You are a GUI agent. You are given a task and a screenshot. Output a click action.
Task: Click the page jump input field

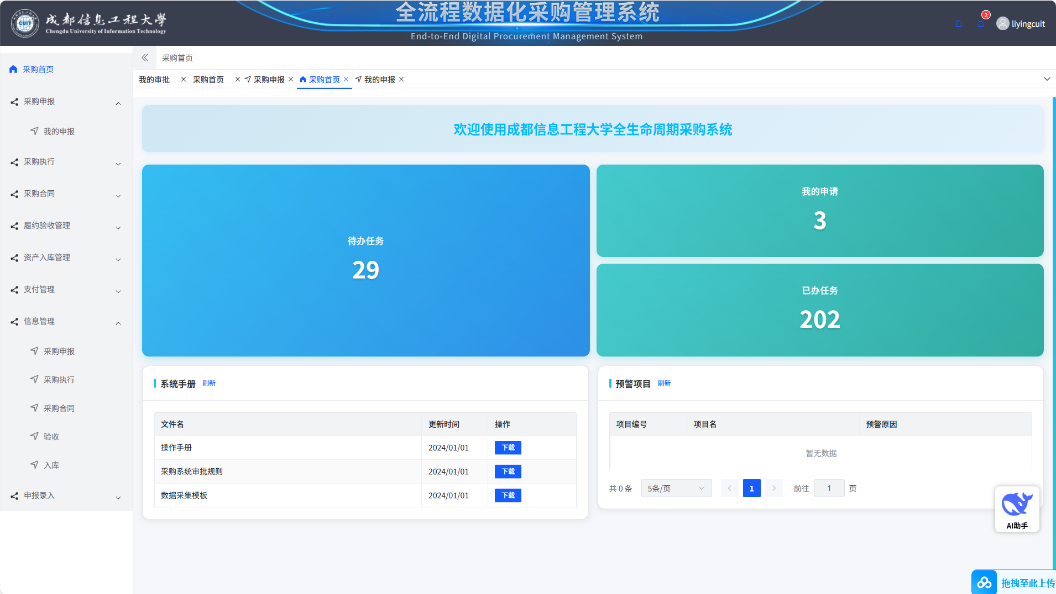pyautogui.click(x=829, y=488)
